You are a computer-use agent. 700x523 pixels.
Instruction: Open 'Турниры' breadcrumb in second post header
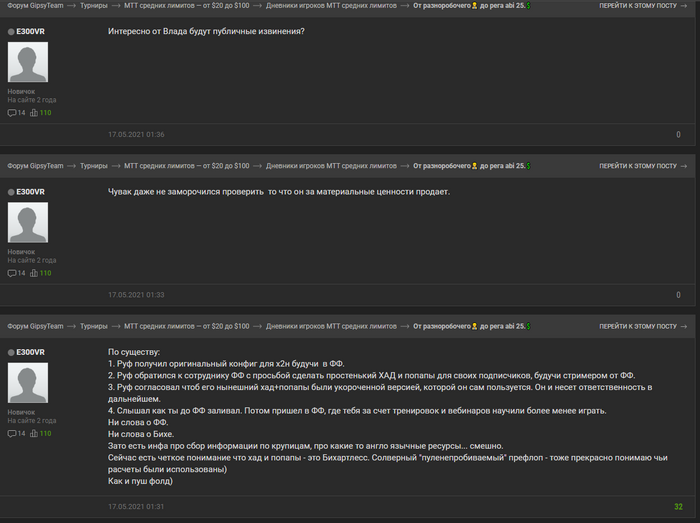pos(94,166)
